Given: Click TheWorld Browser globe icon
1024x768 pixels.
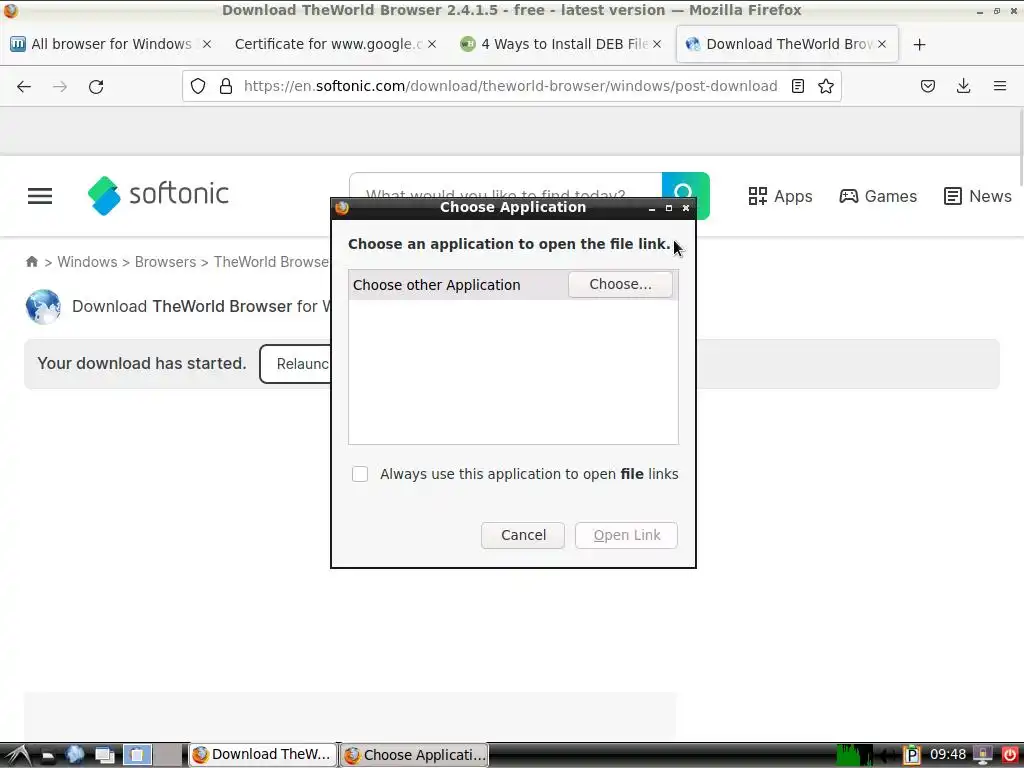Looking at the screenshot, I should coord(43,306).
